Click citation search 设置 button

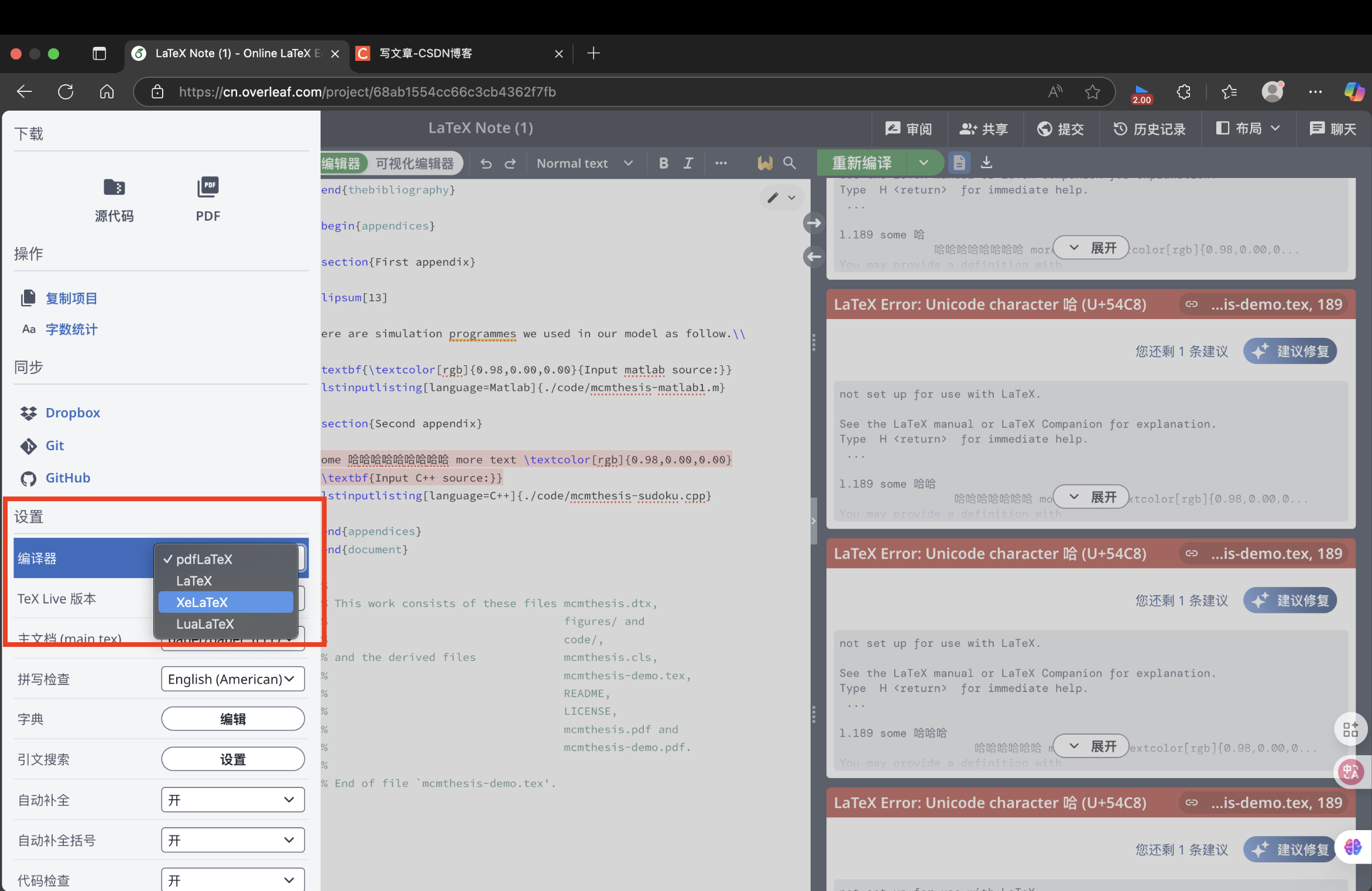(x=233, y=759)
